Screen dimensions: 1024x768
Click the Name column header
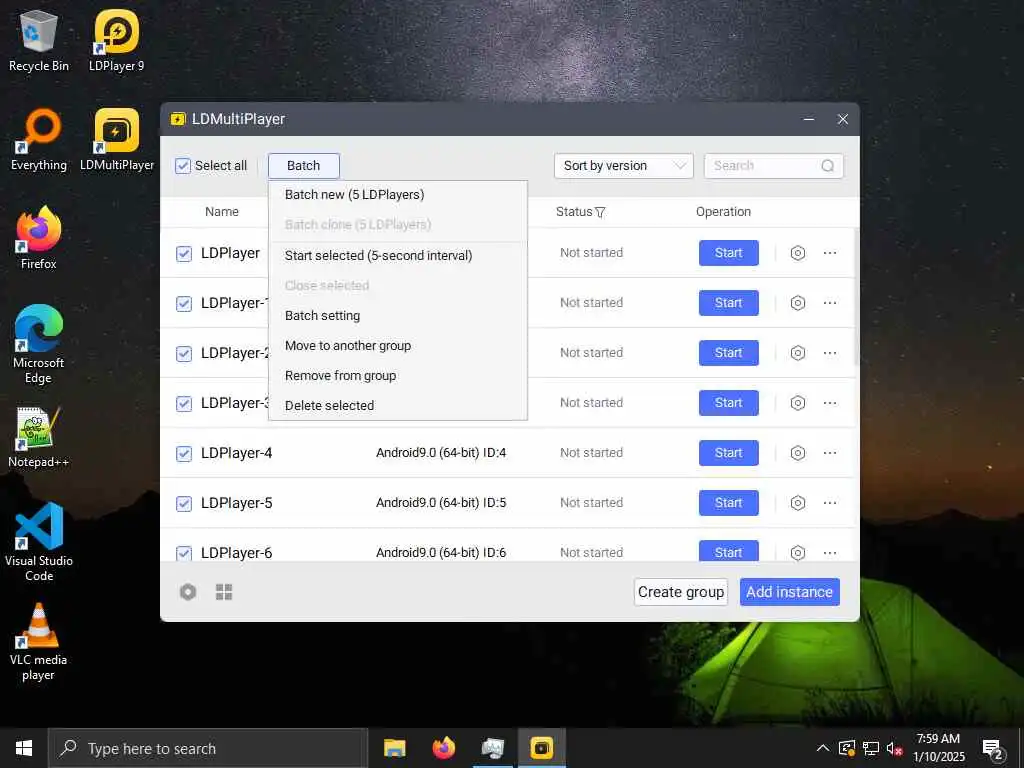pyautogui.click(x=222, y=212)
